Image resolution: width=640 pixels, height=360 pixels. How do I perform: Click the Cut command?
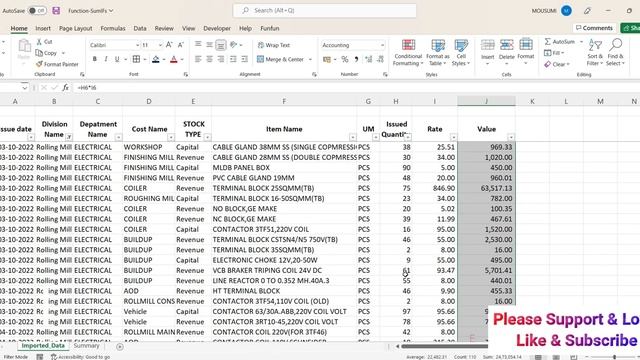(x=44, y=42)
